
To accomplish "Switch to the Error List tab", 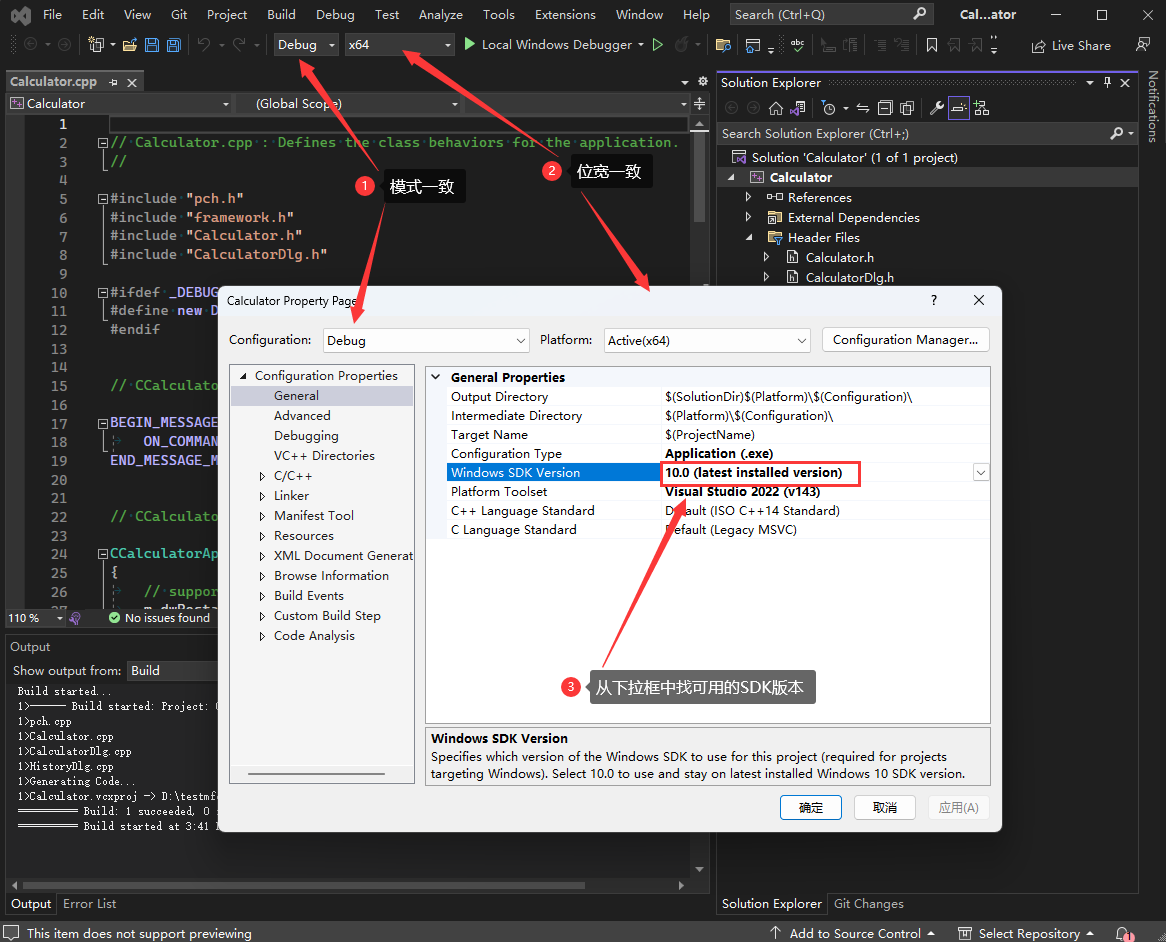I will point(89,904).
